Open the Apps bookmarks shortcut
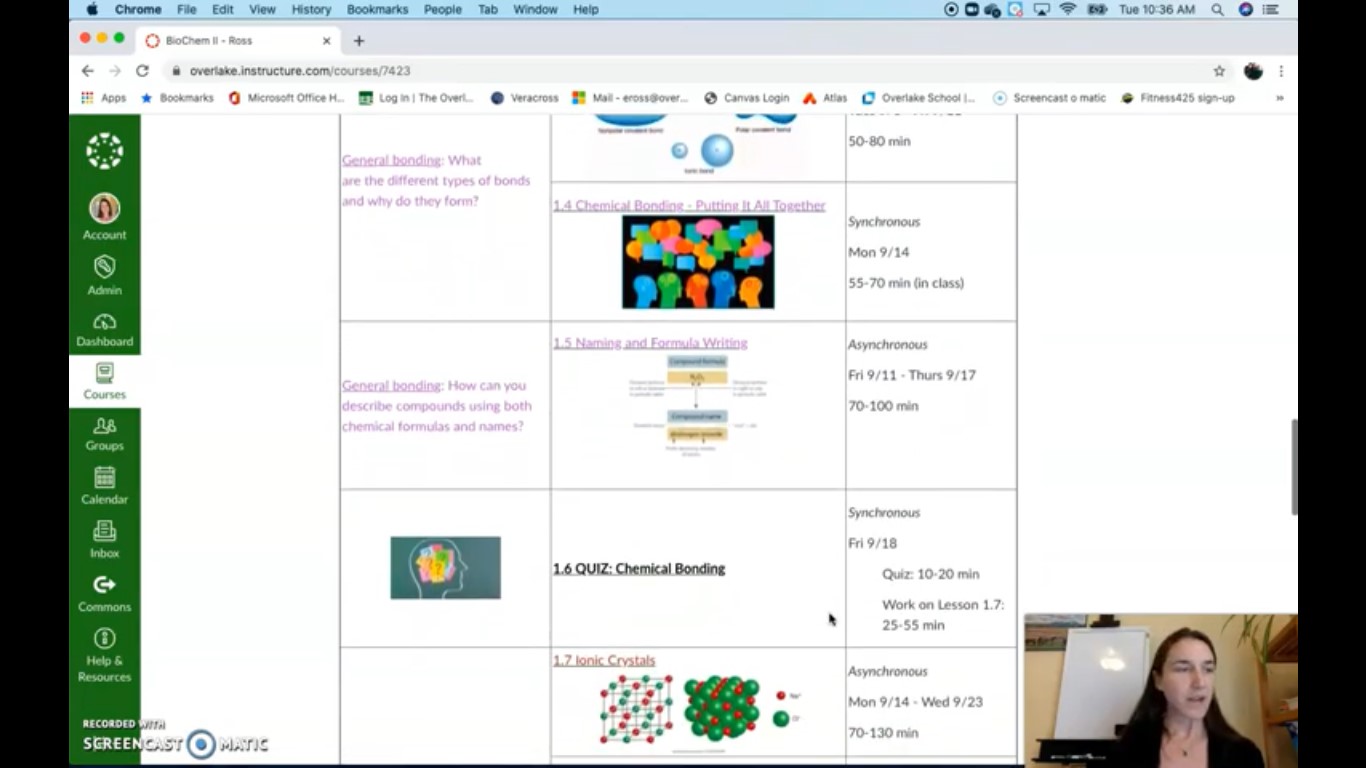Screen dimensions: 1366x768 point(104,98)
